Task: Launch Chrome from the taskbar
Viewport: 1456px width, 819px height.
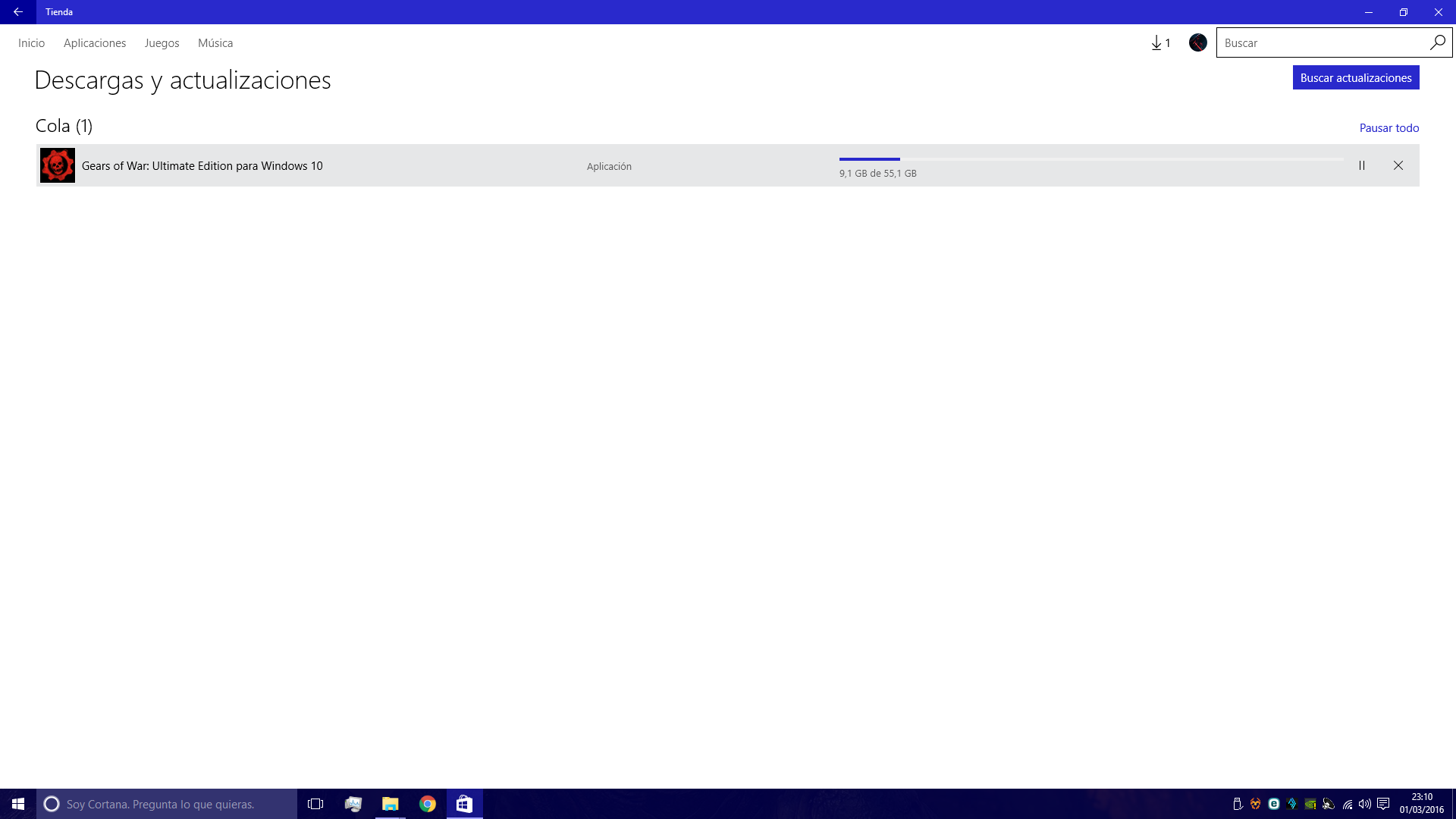Action: (x=428, y=804)
